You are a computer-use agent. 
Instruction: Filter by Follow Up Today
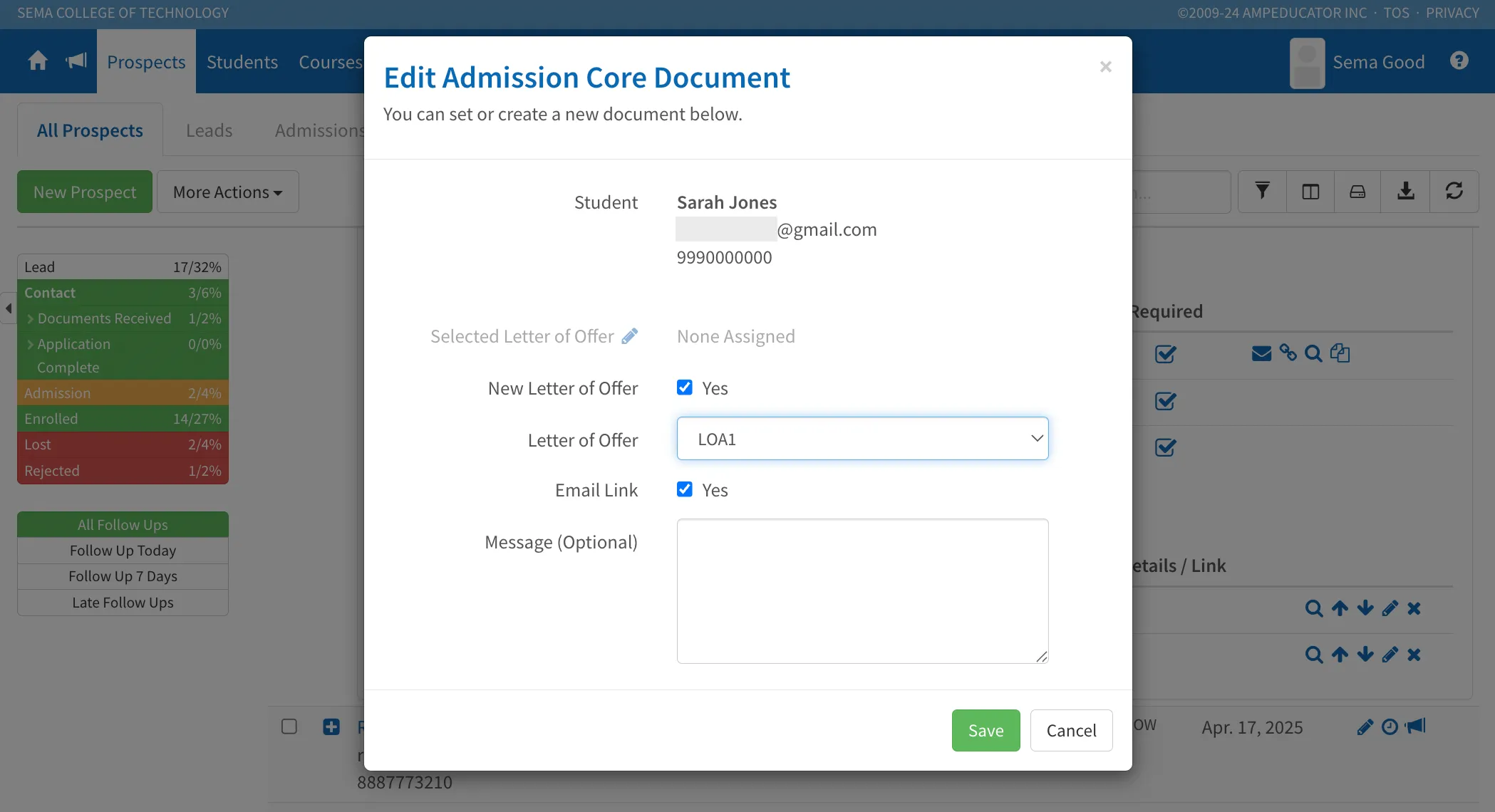pos(123,551)
